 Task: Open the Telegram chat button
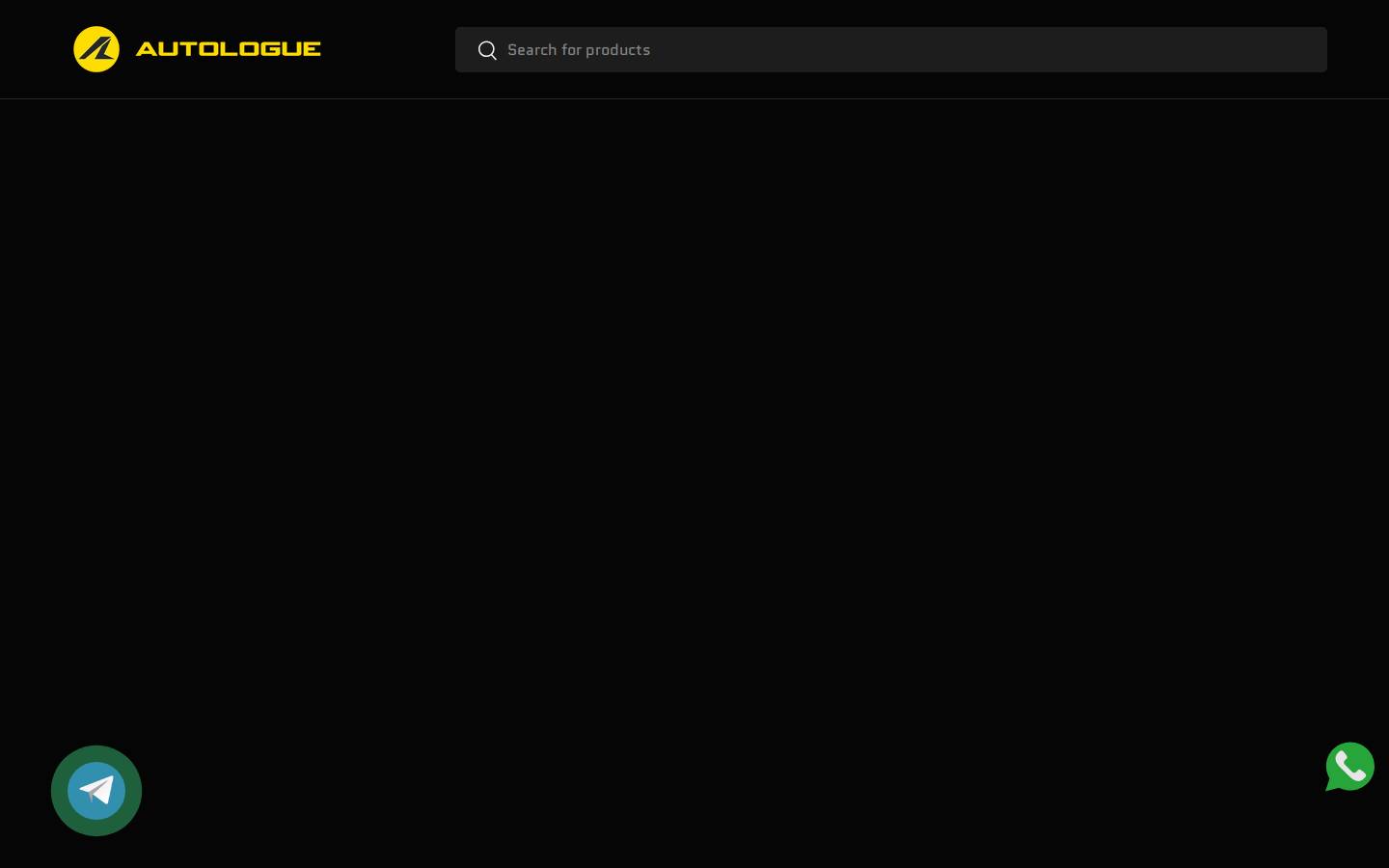[x=96, y=791]
